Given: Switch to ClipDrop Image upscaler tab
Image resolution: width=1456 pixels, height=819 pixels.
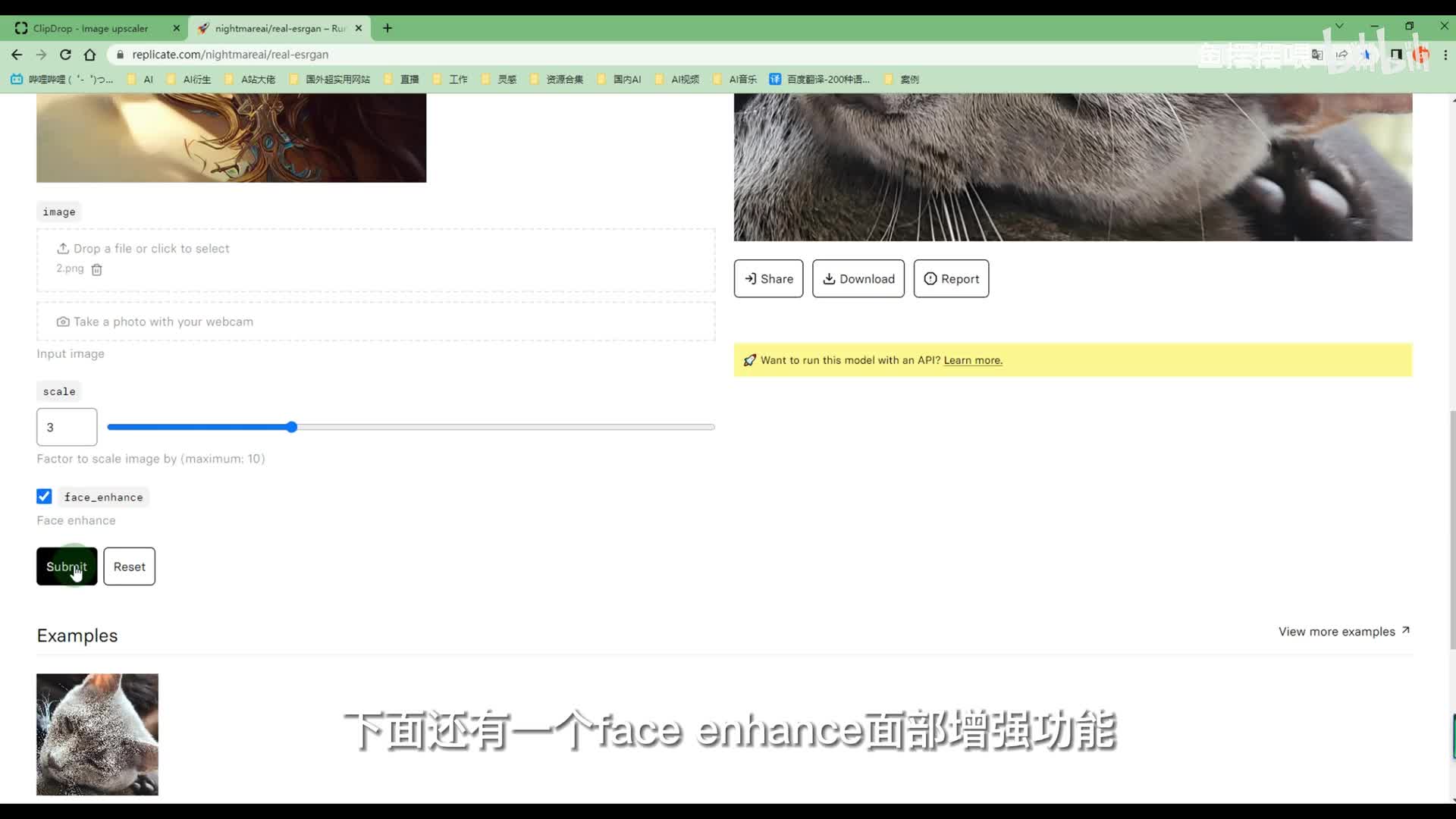Looking at the screenshot, I should click(x=91, y=29).
